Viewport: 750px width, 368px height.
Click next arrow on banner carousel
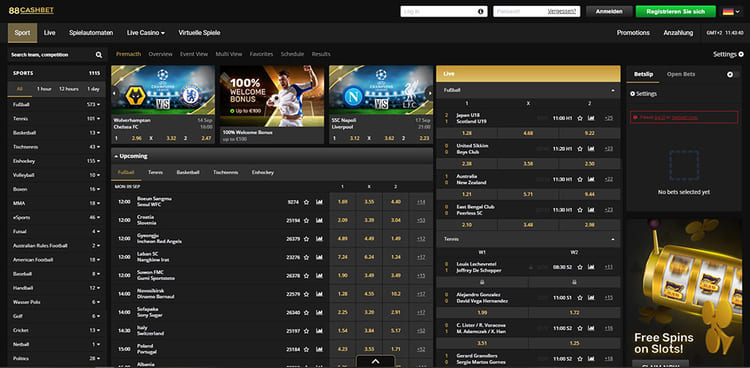pos(429,93)
